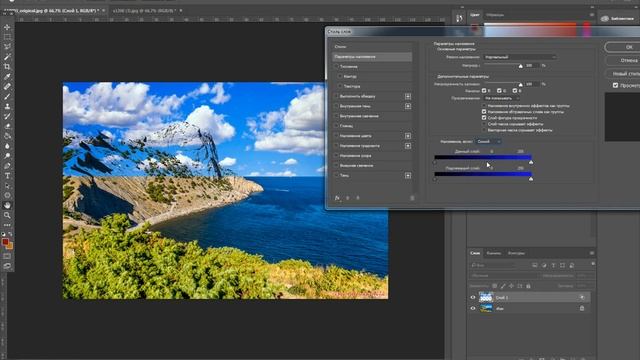Click the Underlying Layer white slider handle
The image size is (640, 360).
[531, 179]
